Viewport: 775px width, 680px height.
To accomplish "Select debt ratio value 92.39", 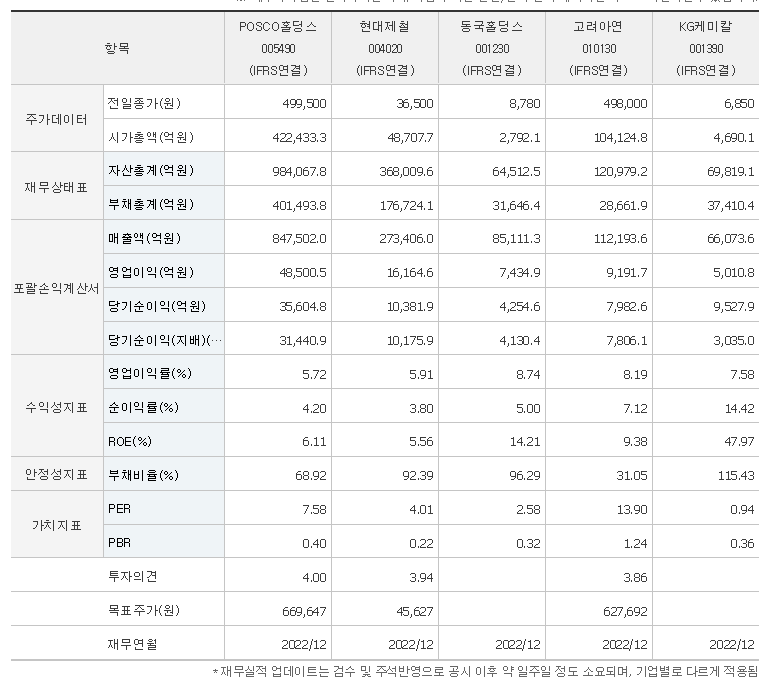I will pos(418,475).
